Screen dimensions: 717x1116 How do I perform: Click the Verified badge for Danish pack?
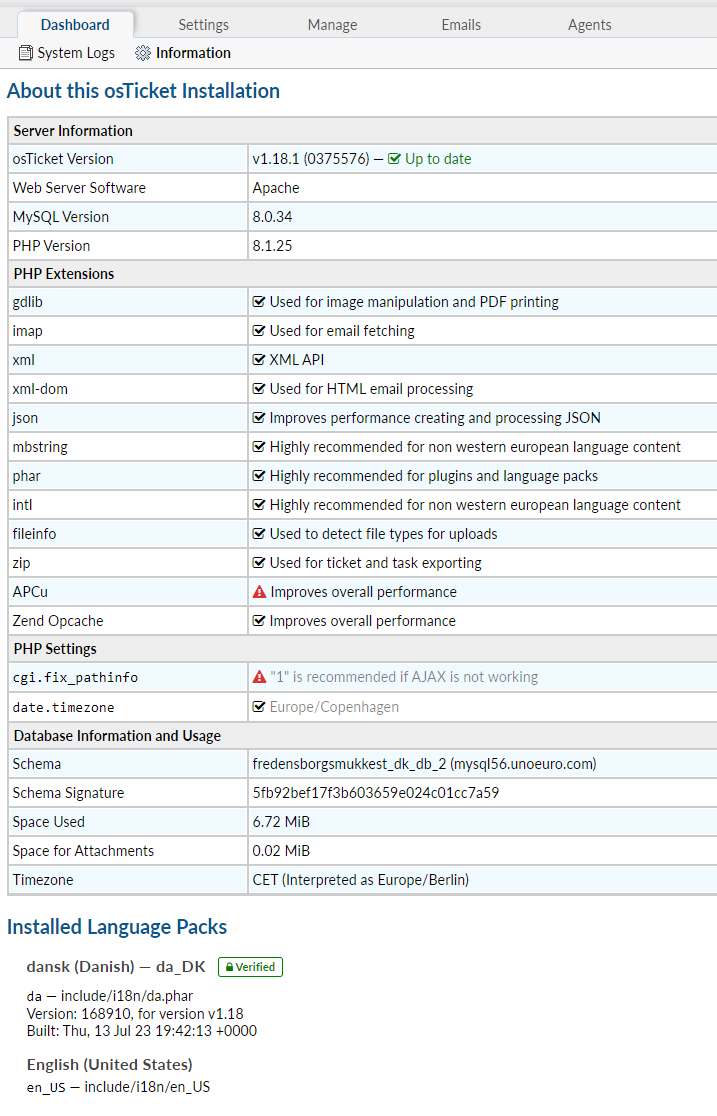pyautogui.click(x=251, y=967)
